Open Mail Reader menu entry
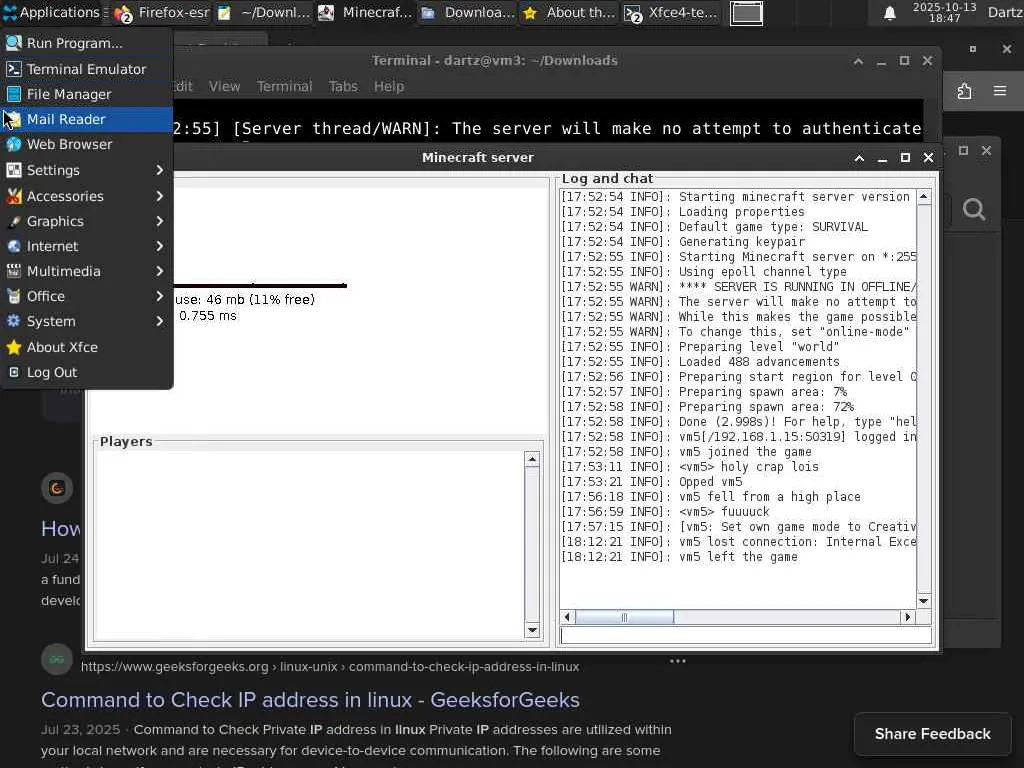Viewport: 1024px width, 768px height. pos(66,119)
